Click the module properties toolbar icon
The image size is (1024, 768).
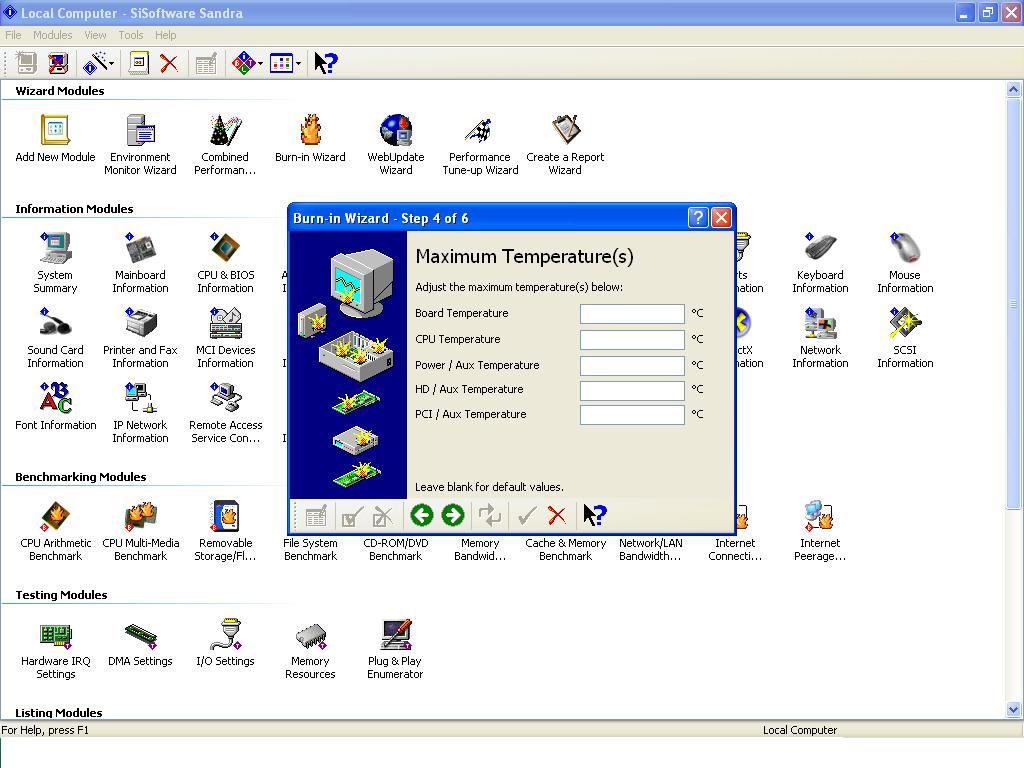[138, 63]
